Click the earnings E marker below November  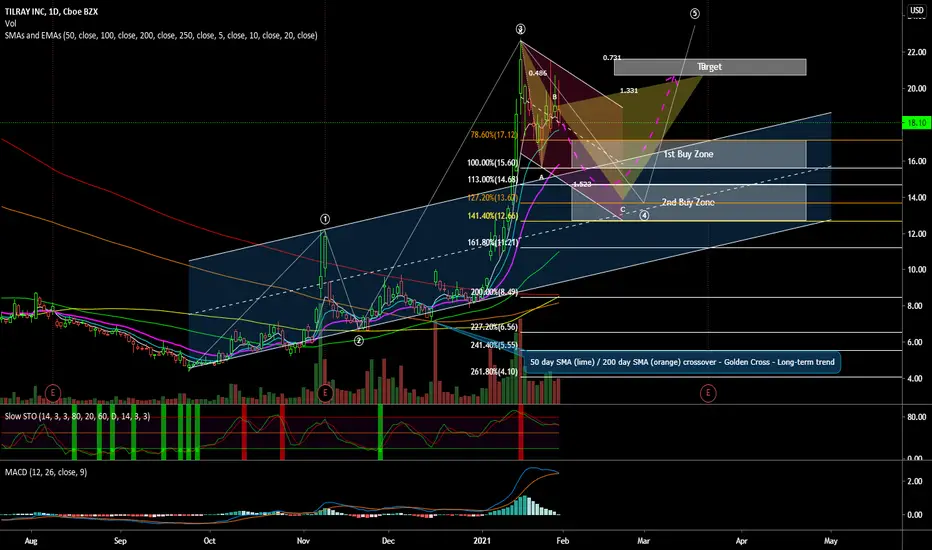pos(325,392)
